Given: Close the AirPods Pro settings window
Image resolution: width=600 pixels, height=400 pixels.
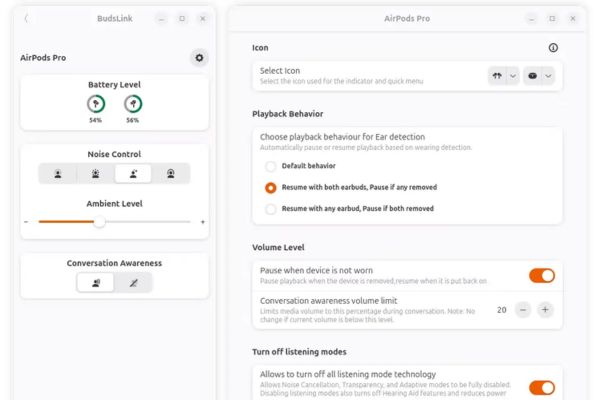Looking at the screenshot, I should click(573, 18).
